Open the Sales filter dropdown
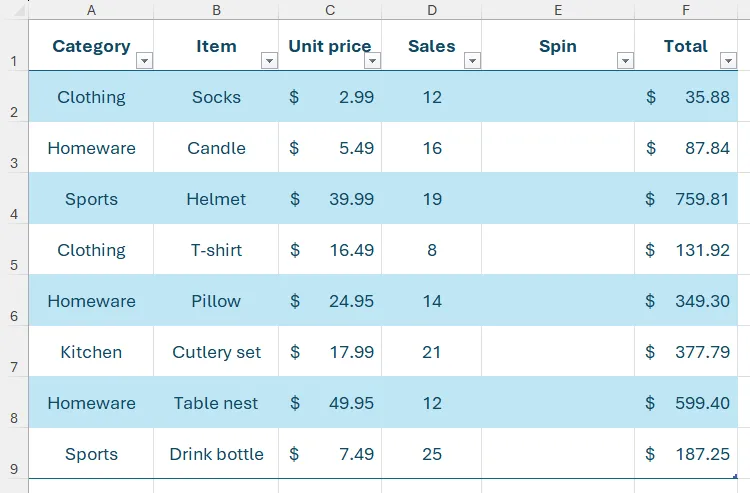This screenshot has width=750, height=493. [472, 61]
